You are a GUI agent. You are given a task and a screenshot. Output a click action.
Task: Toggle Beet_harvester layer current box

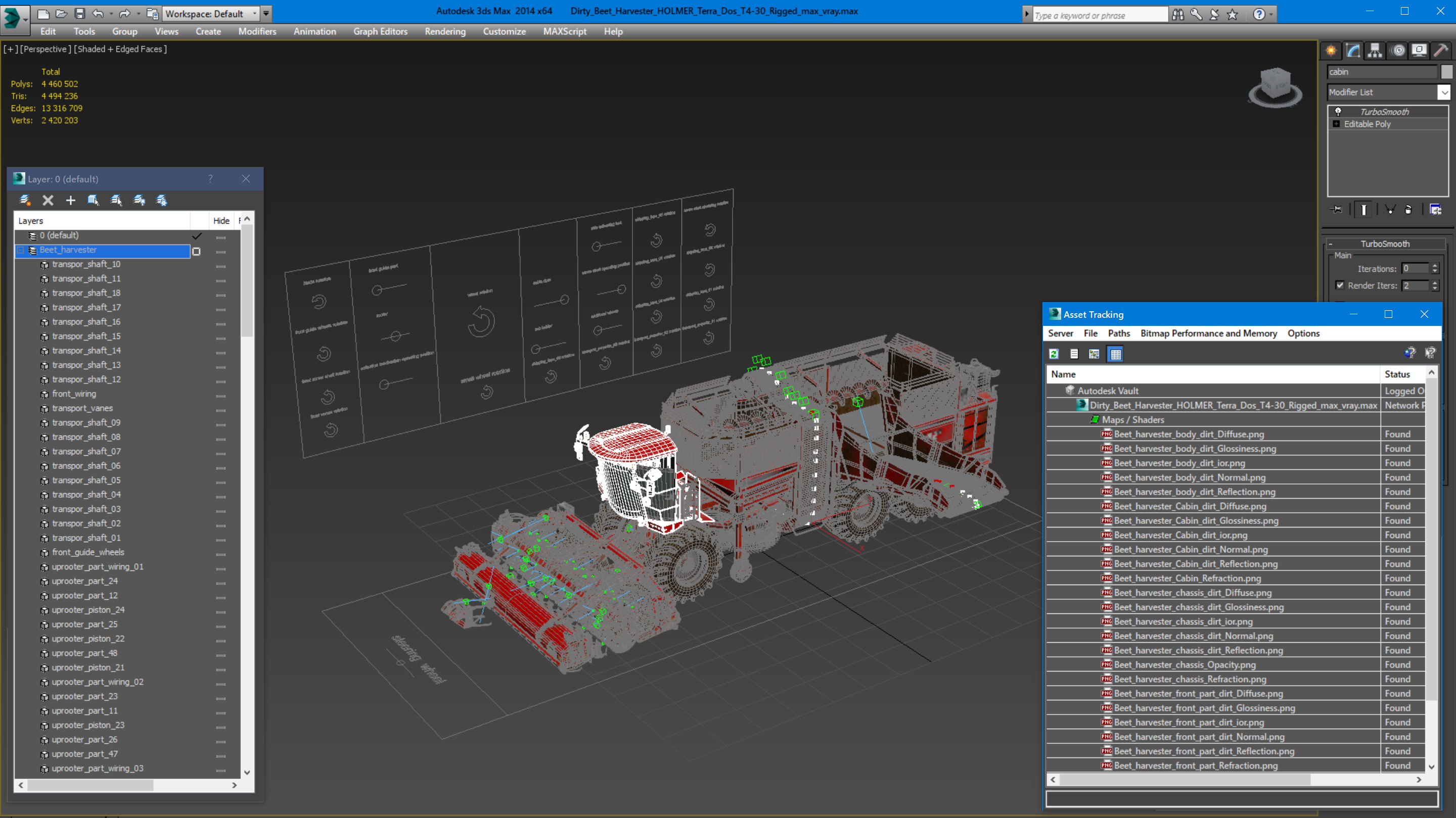tap(197, 252)
